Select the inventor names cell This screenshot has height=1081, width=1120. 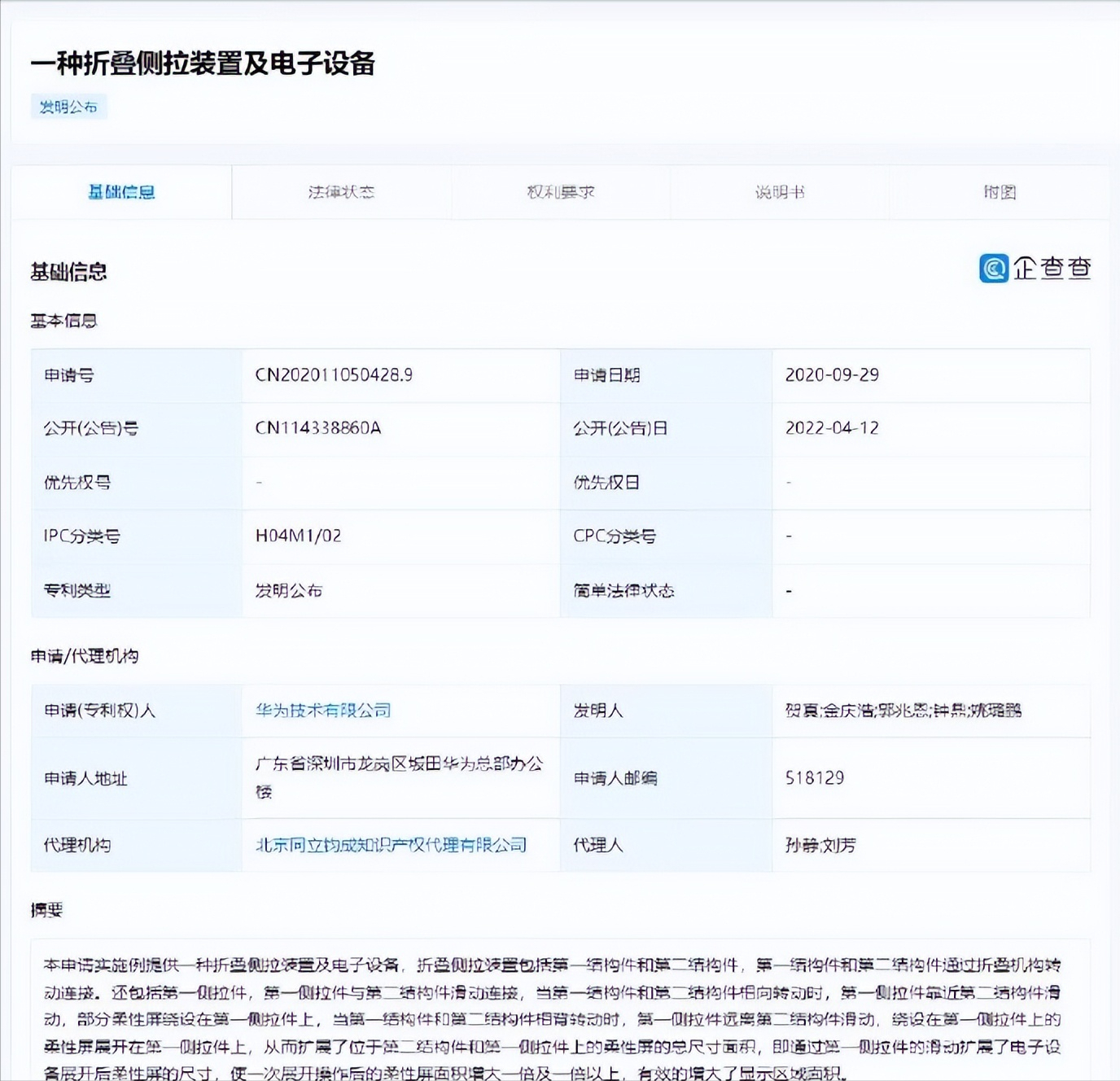click(x=931, y=711)
